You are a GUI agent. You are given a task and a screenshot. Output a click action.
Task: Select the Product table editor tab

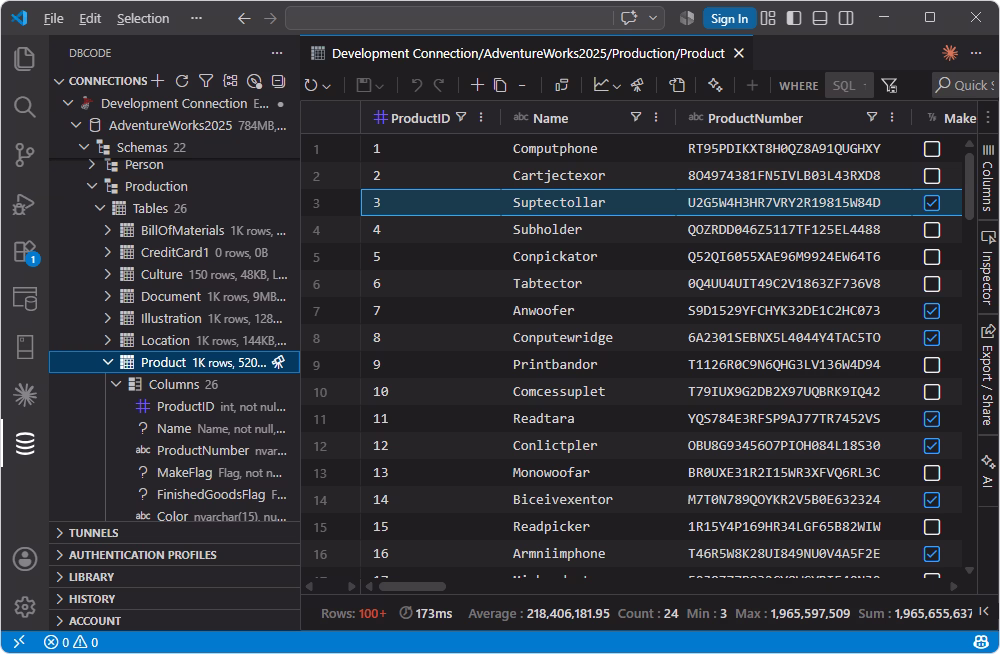pyautogui.click(x=527, y=53)
